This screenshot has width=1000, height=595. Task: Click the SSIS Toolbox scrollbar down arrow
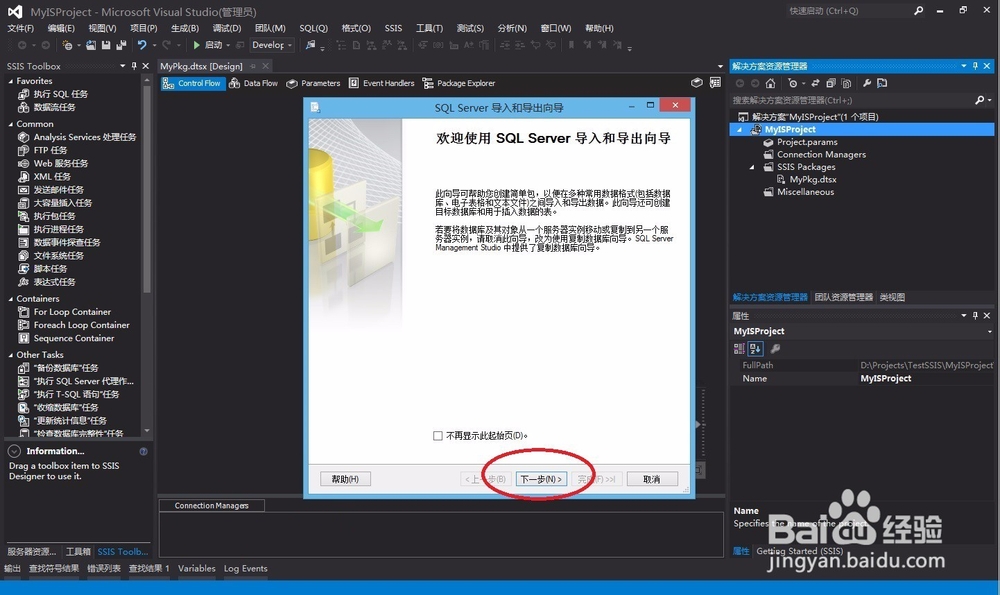(x=147, y=431)
